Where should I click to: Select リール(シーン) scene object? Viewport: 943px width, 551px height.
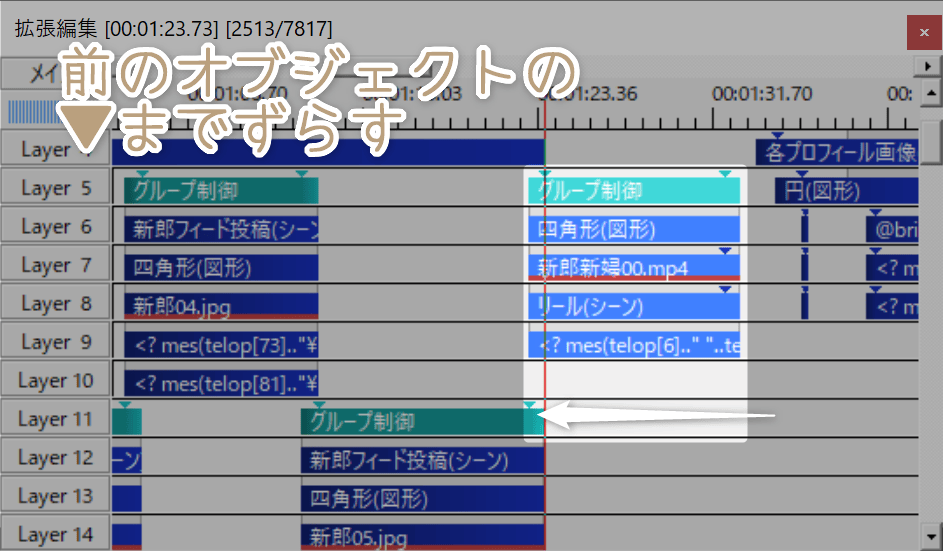pyautogui.click(x=634, y=306)
